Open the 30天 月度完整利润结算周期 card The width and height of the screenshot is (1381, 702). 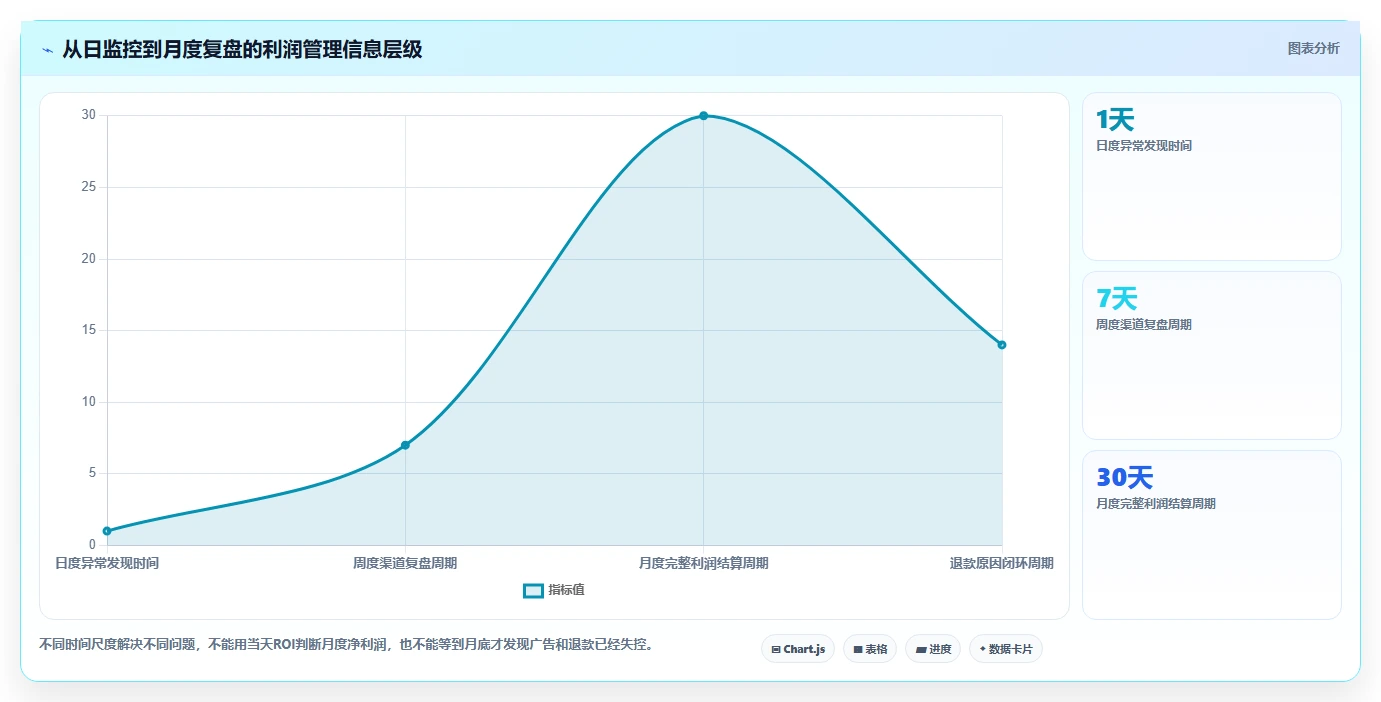point(1211,535)
